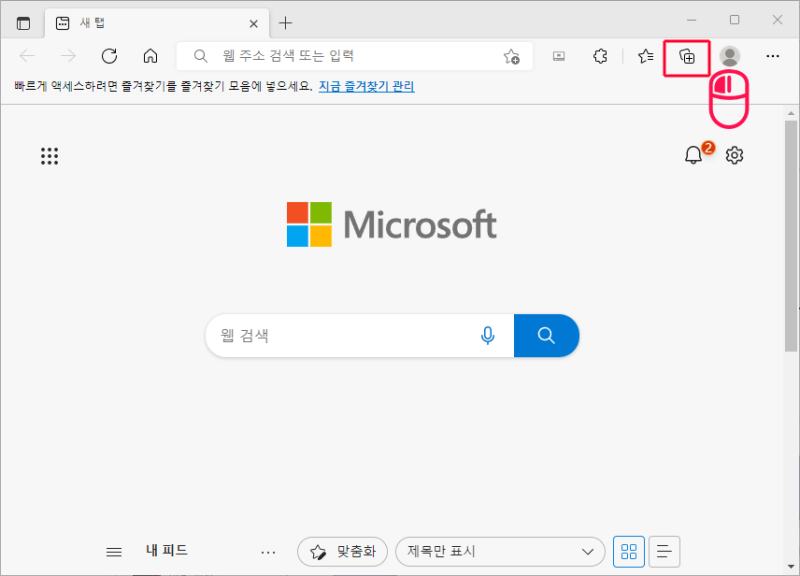Click the 지금 즐겨찾기 관리 link
This screenshot has height=576, width=800.
tap(366, 86)
